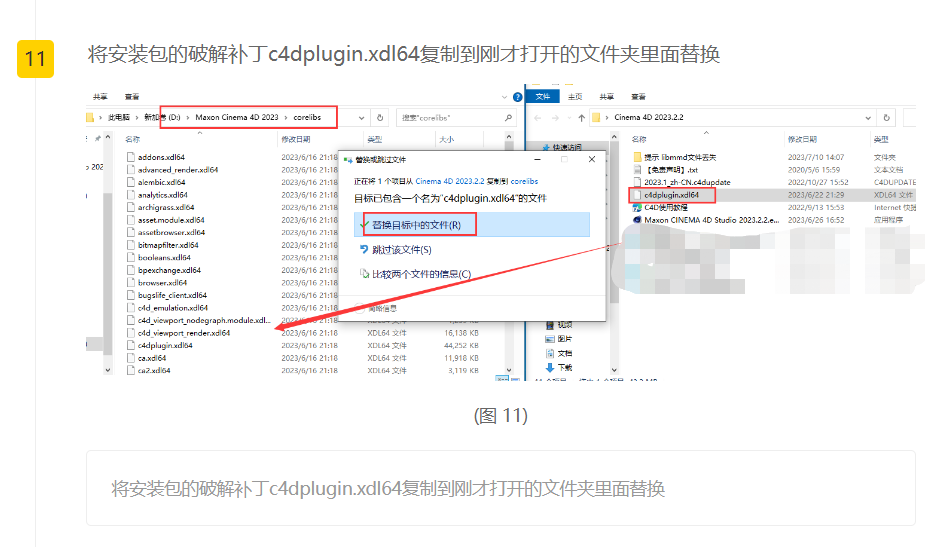The width and height of the screenshot is (935, 547).
Task: Open 共享 tab in right Explorer window
Action: (x=606, y=97)
